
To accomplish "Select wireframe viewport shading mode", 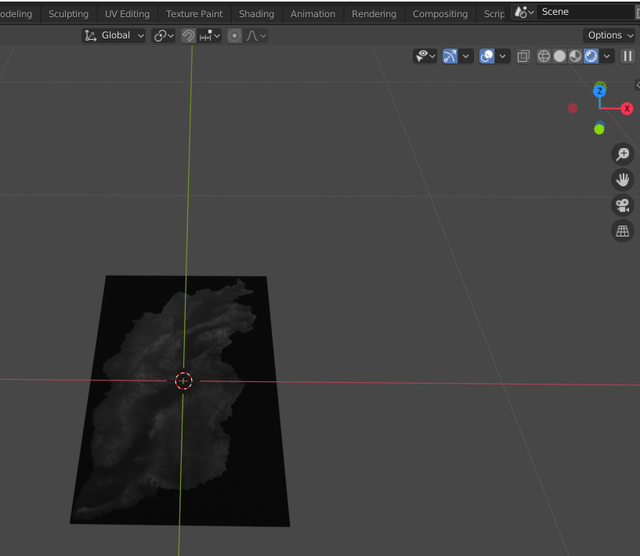I will click(544, 56).
